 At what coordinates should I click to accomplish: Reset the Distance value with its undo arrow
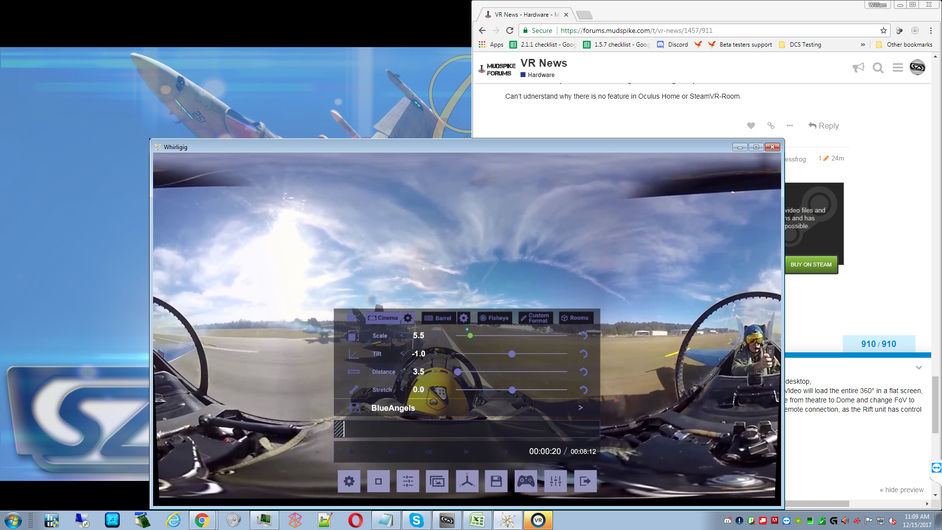pos(583,372)
